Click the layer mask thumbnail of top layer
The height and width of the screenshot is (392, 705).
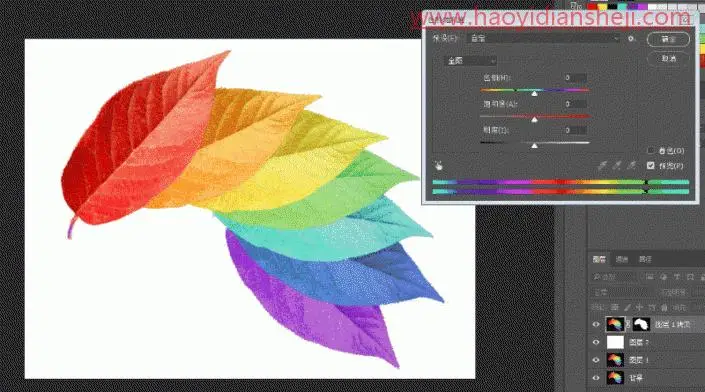(642, 324)
